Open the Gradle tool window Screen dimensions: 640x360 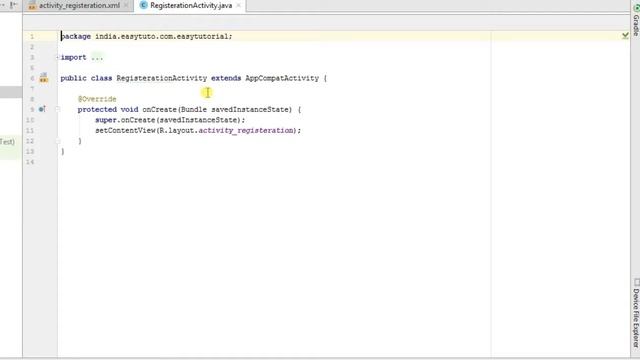pyautogui.click(x=636, y=20)
